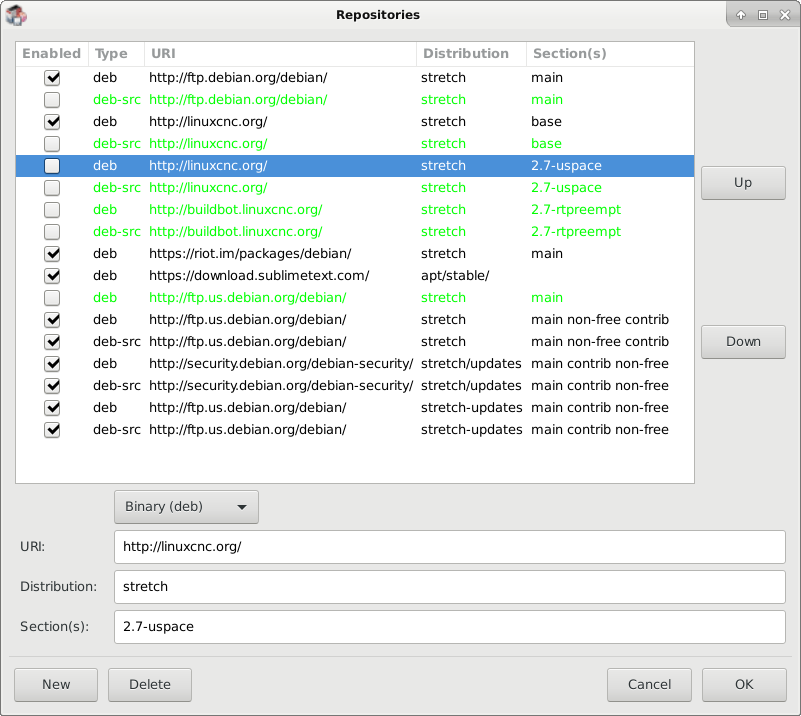801x716 pixels.
Task: Enable the deb-src buildbot.linuxcnc.org 2.7-rtpreempt checkbox
Action: click(52, 231)
